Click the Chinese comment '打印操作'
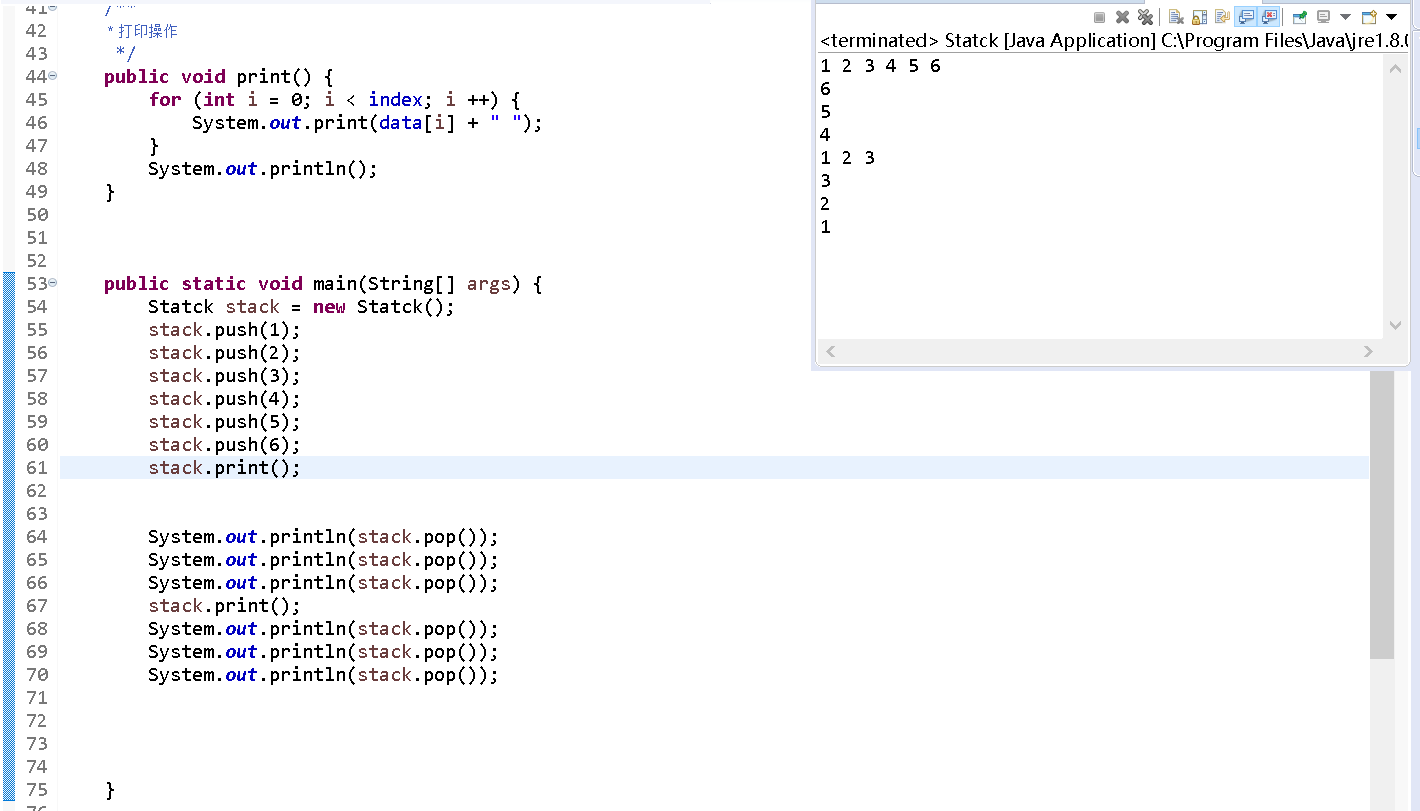This screenshot has width=1420, height=811. (x=148, y=31)
